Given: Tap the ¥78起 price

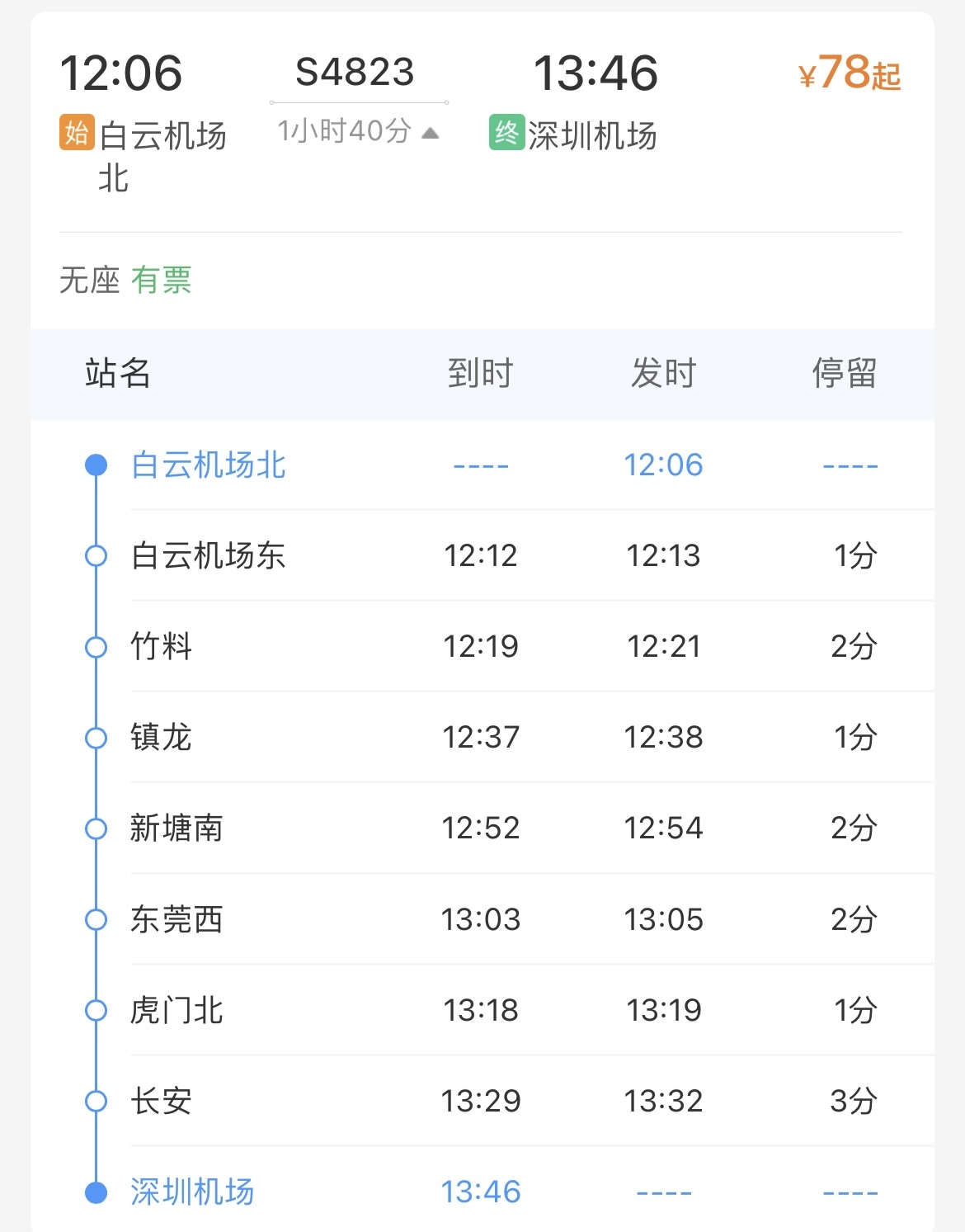Looking at the screenshot, I should pos(850,73).
